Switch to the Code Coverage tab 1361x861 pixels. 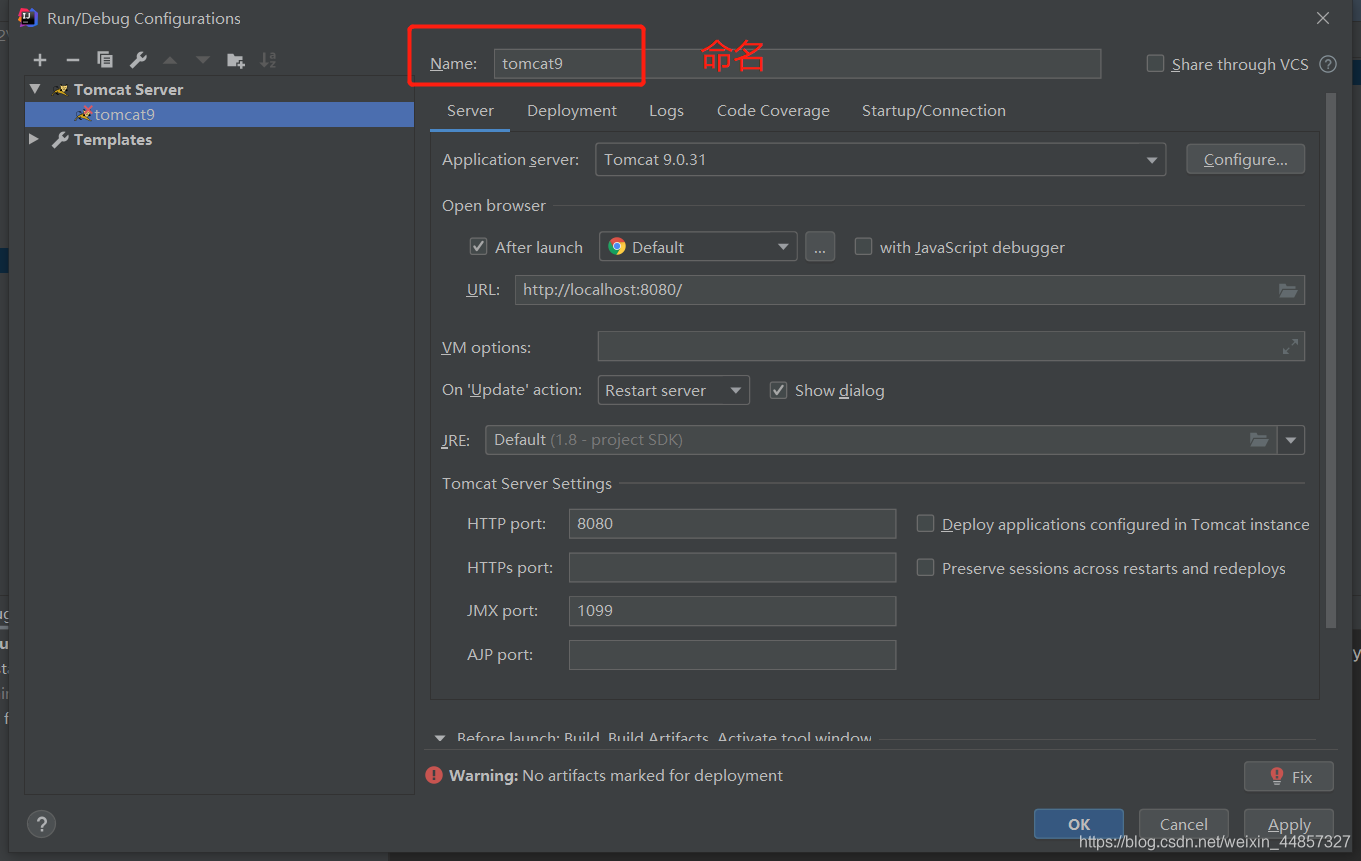pyautogui.click(x=773, y=111)
